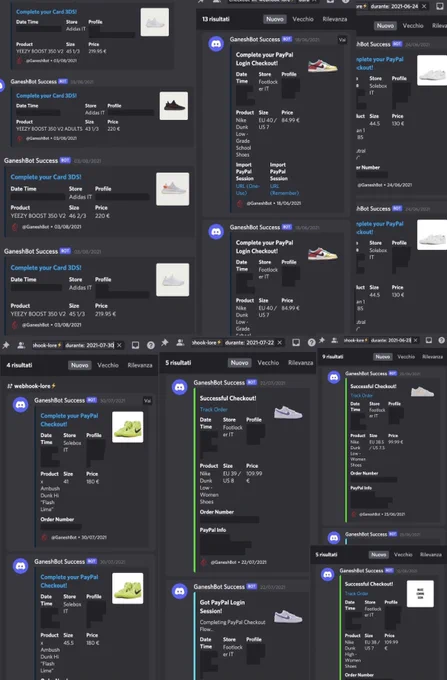Screen dimensions: 447x680
Task: Open pinned messages in 2021-07-22 search panel
Action: tap(165, 343)
